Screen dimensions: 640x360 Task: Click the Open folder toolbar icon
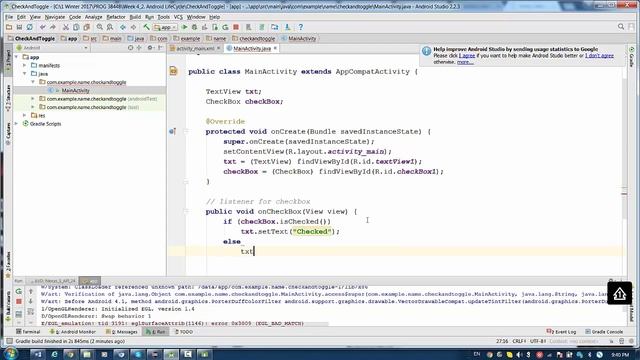point(9,27)
